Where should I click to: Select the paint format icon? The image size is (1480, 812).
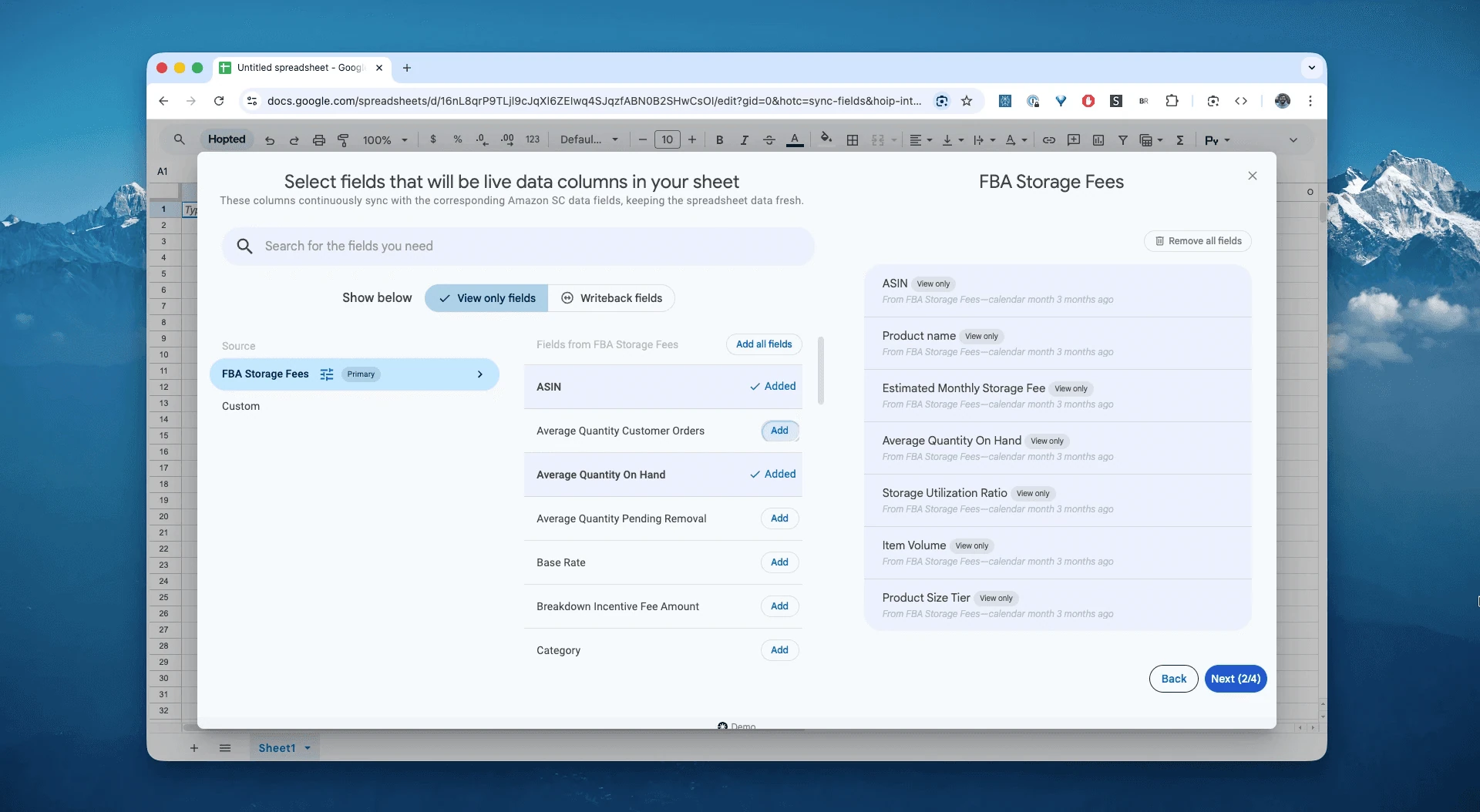[343, 140]
